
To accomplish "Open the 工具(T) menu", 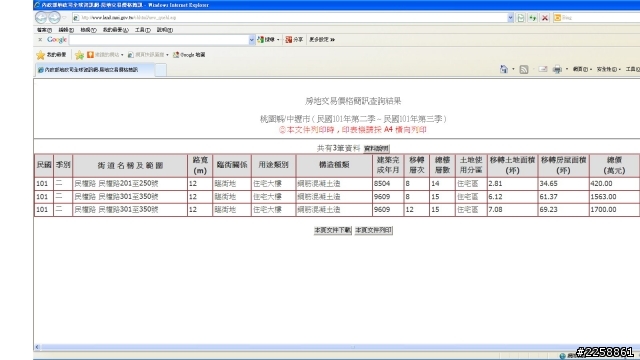I will pyautogui.click(x=142, y=30).
